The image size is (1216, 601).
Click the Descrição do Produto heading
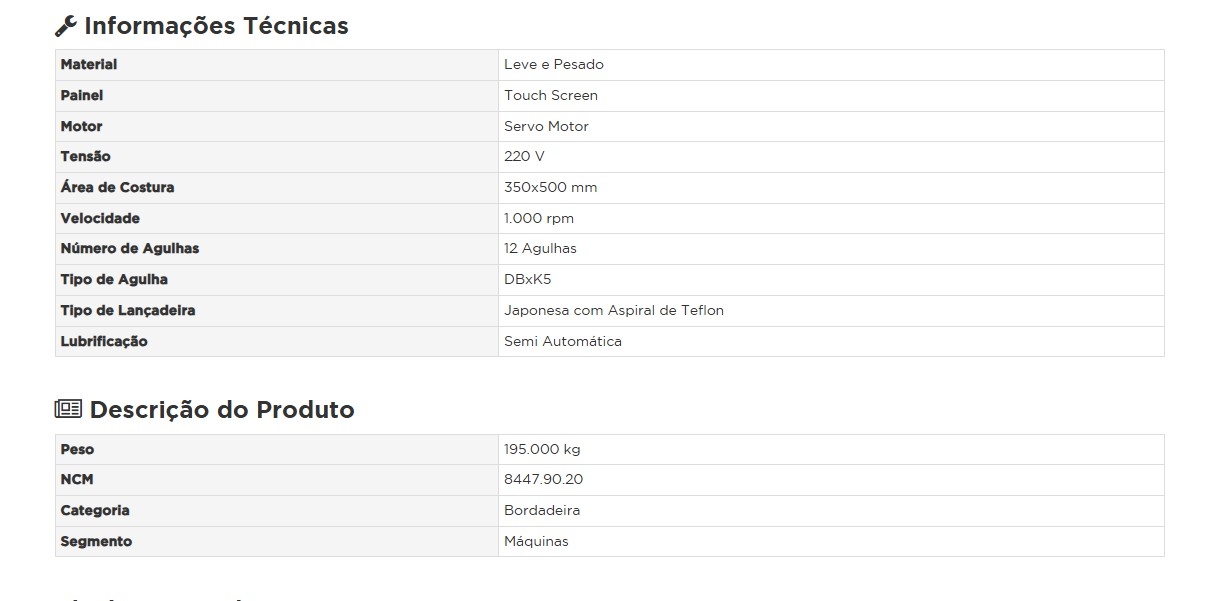(222, 410)
